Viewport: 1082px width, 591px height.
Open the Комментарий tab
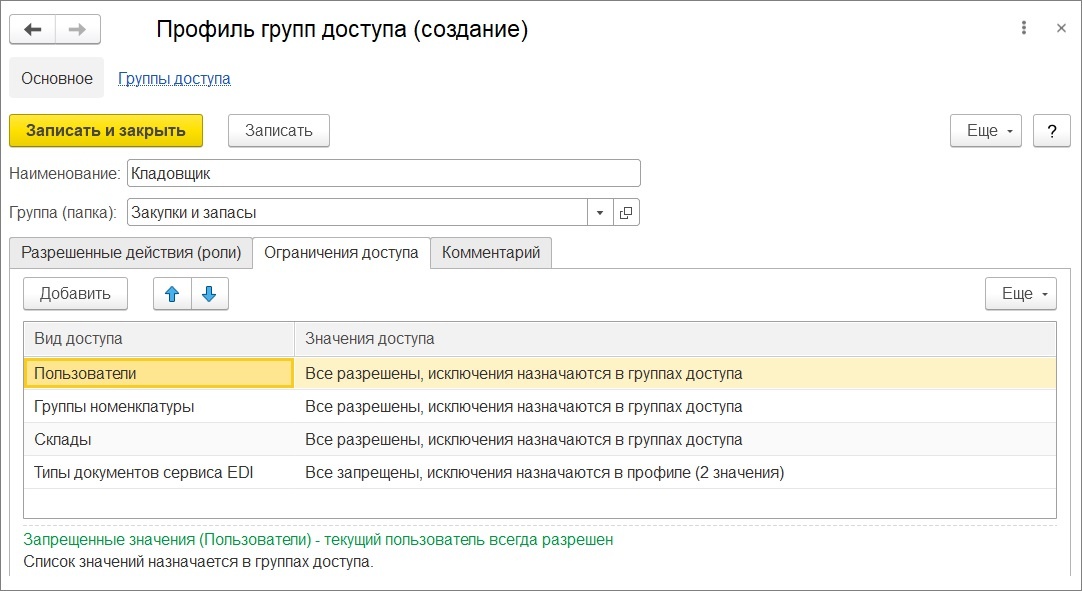point(491,253)
